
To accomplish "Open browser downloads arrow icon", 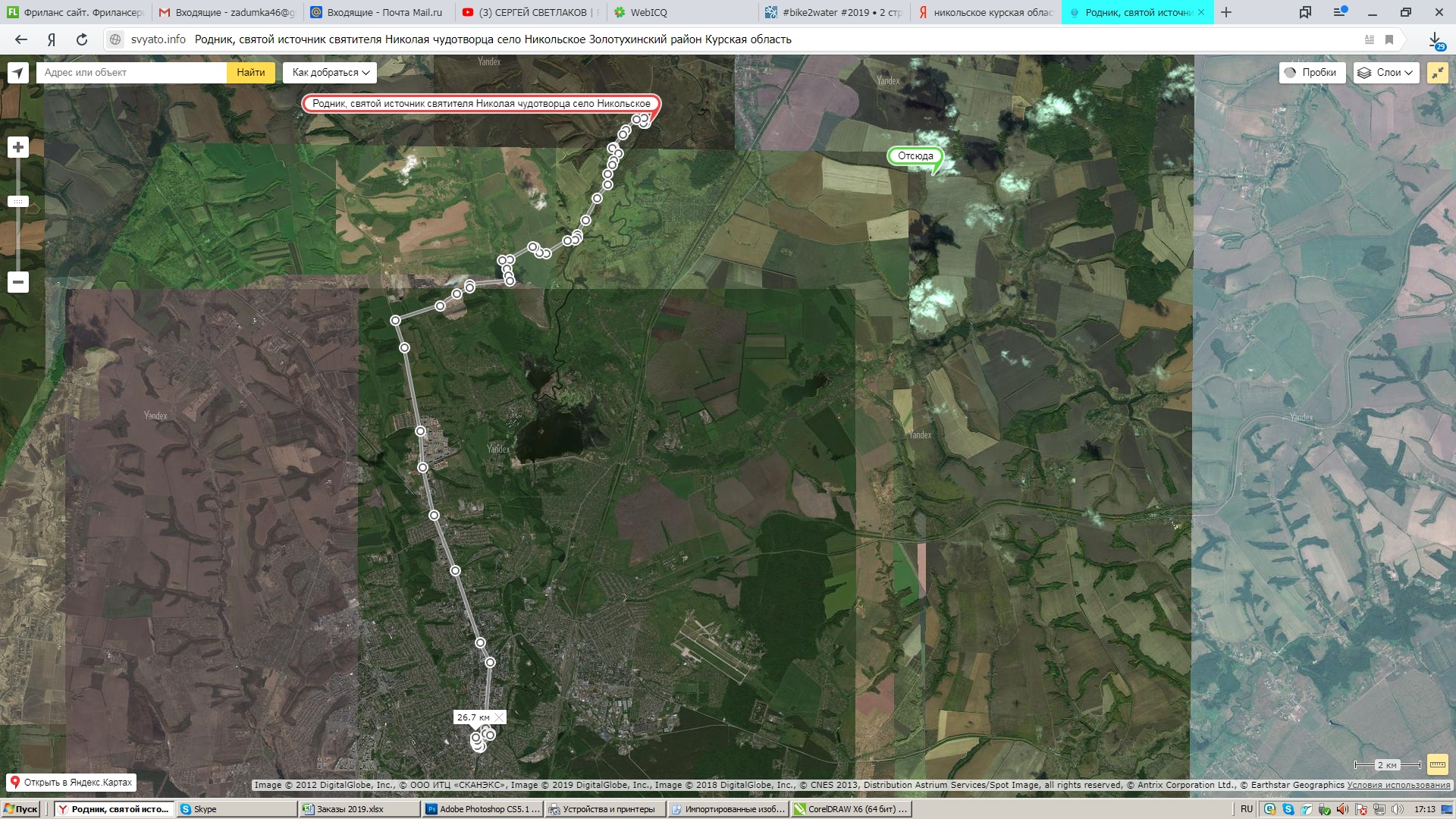I will (x=1435, y=39).
